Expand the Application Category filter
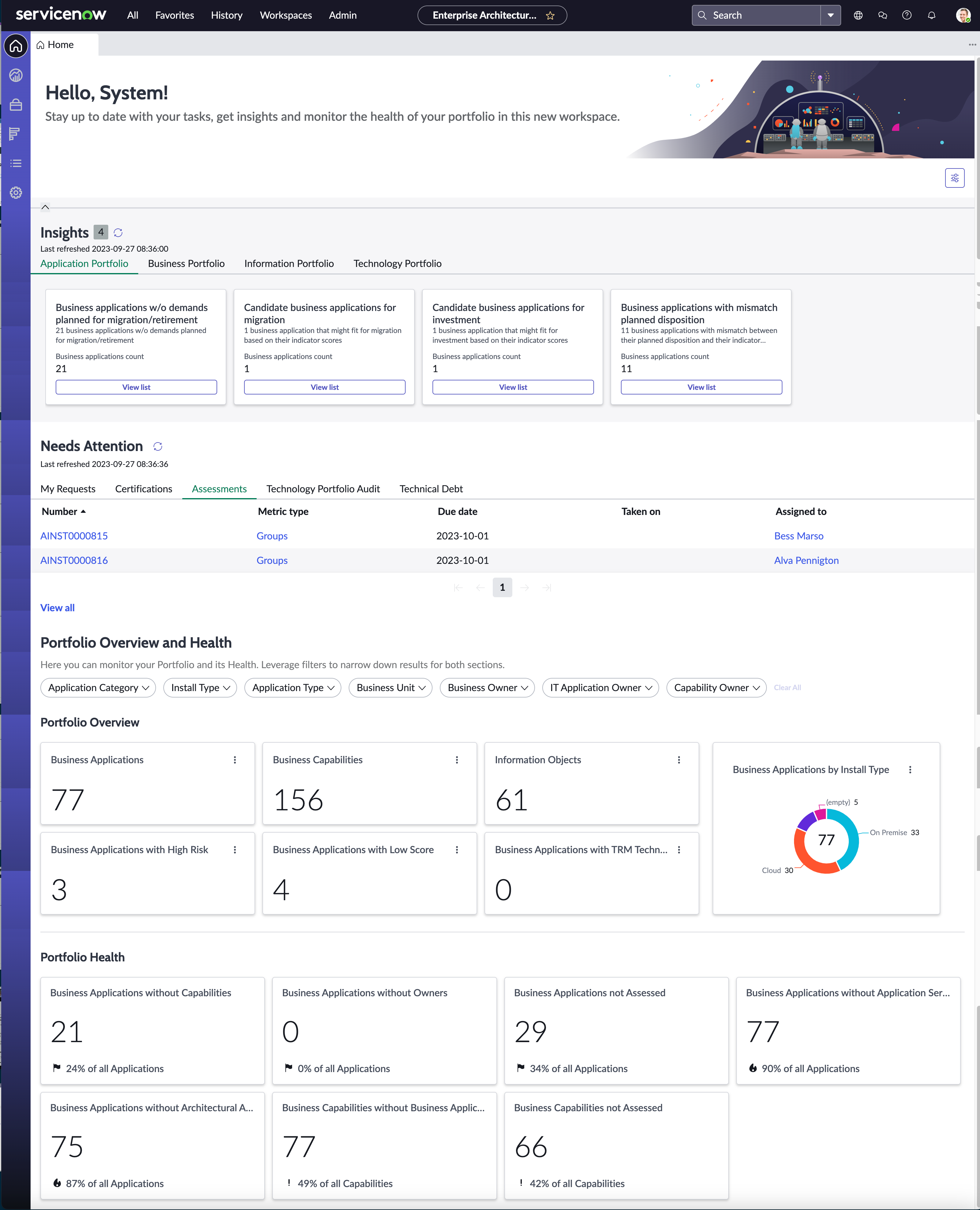980x1210 pixels. [98, 687]
